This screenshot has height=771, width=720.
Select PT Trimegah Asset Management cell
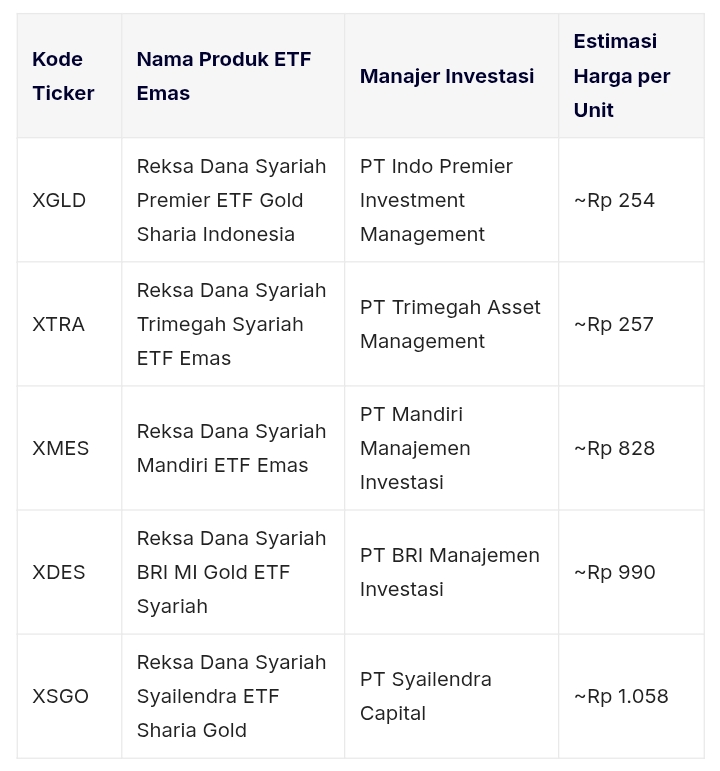coord(450,324)
